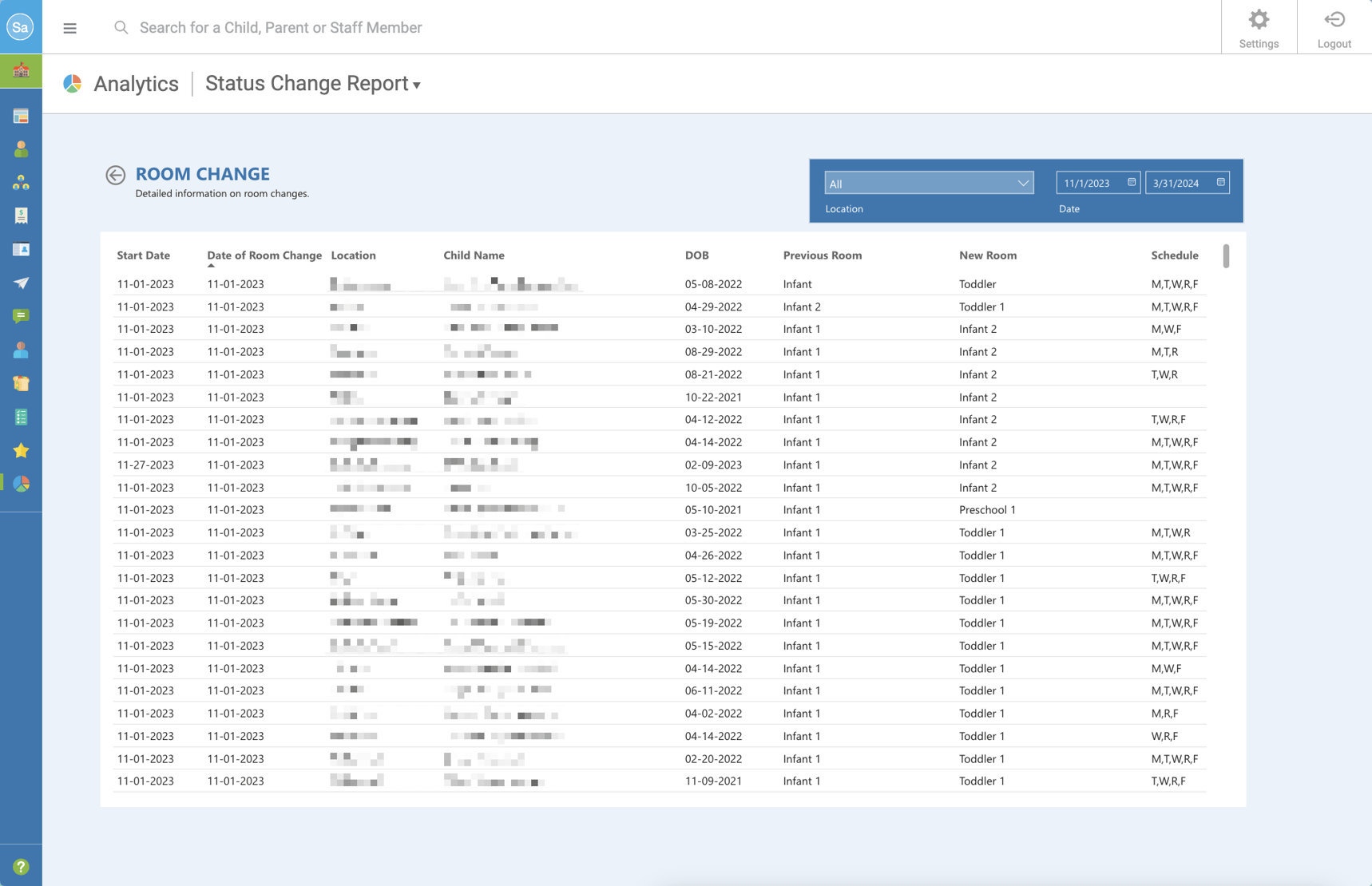Open the Location filter dropdown showing All
The width and height of the screenshot is (1372, 886).
pos(928,183)
